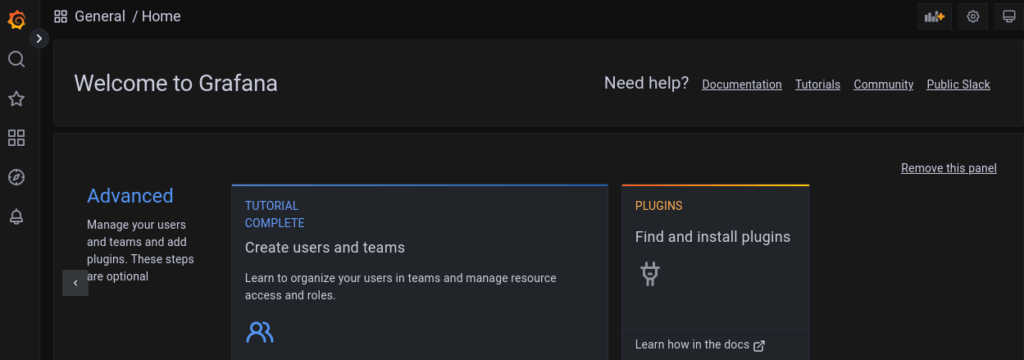
Task: Expand the sidebar navigation menu
Action: 39,39
